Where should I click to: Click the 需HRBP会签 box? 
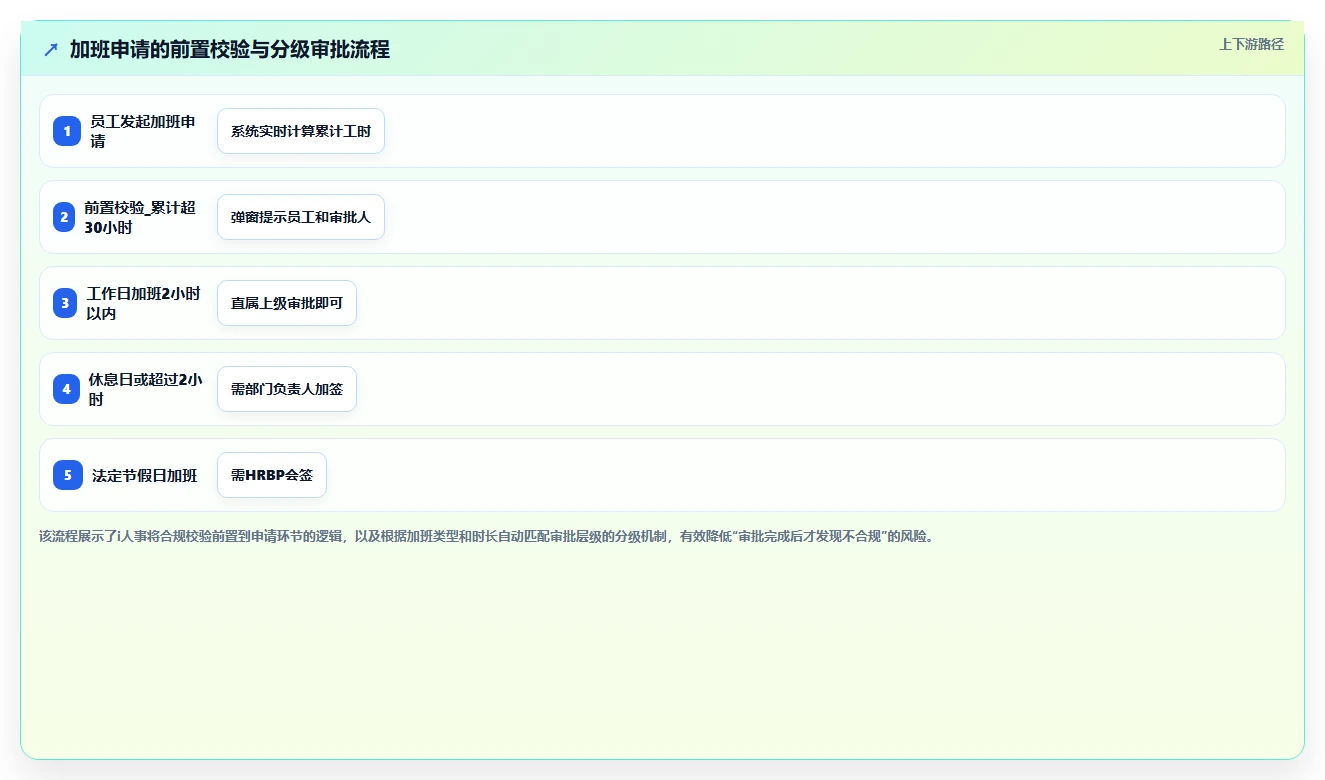point(272,475)
